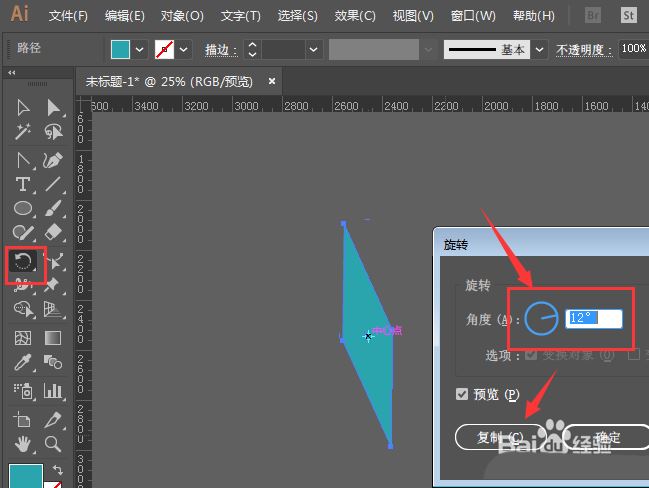Open Adobe Bridge via Br icon
This screenshot has width=649, height=488.
[593, 16]
